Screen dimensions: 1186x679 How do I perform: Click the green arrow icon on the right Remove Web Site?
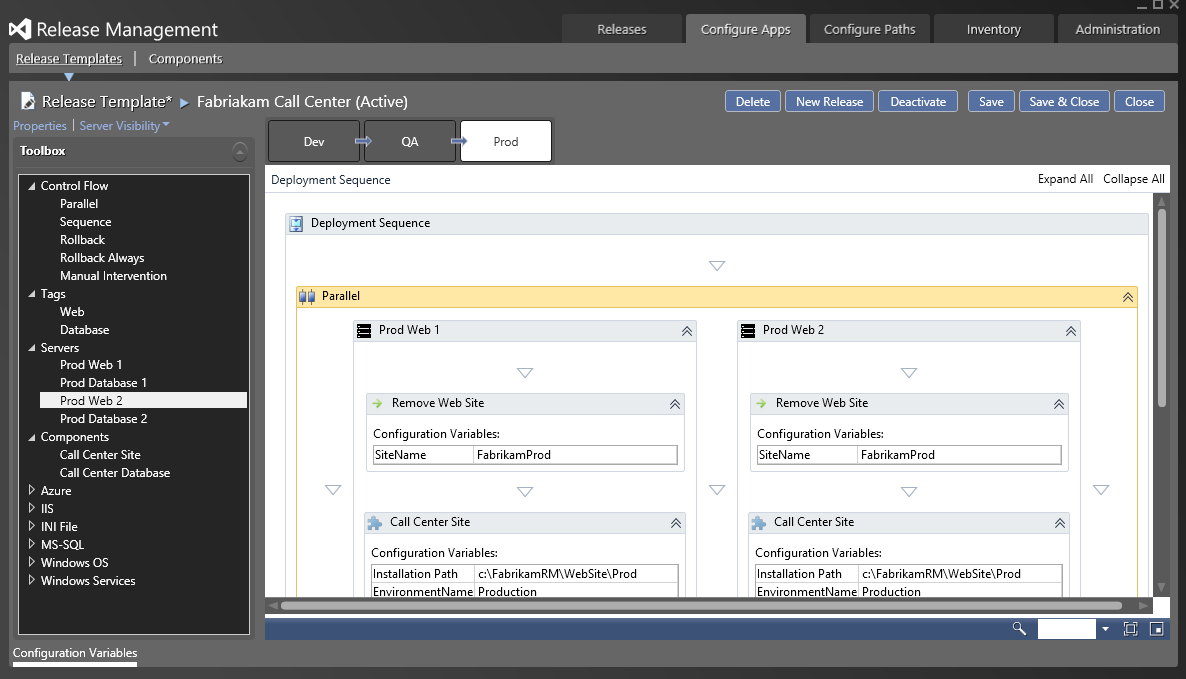coord(761,404)
